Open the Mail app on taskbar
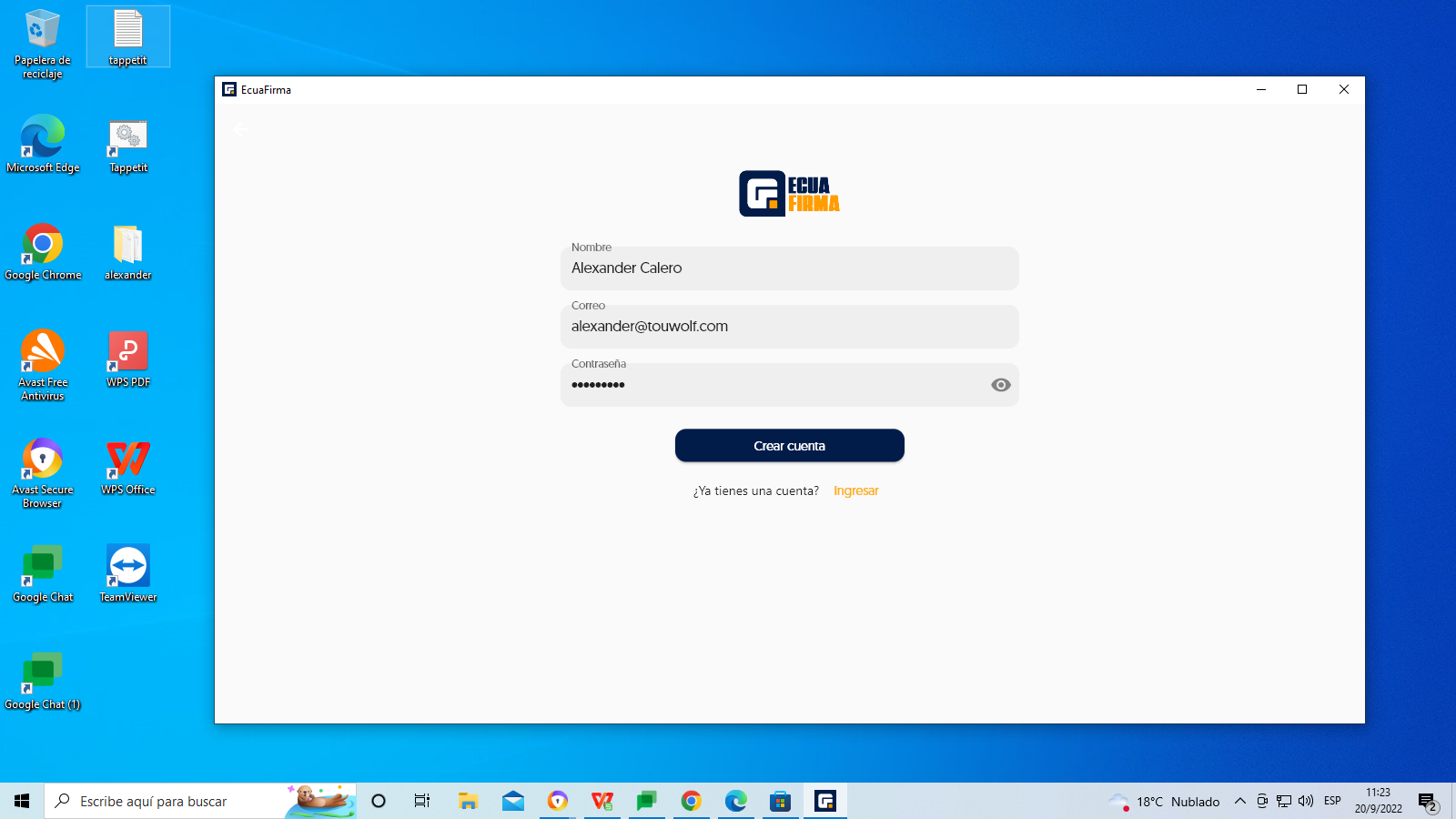1456x819 pixels. click(x=513, y=801)
